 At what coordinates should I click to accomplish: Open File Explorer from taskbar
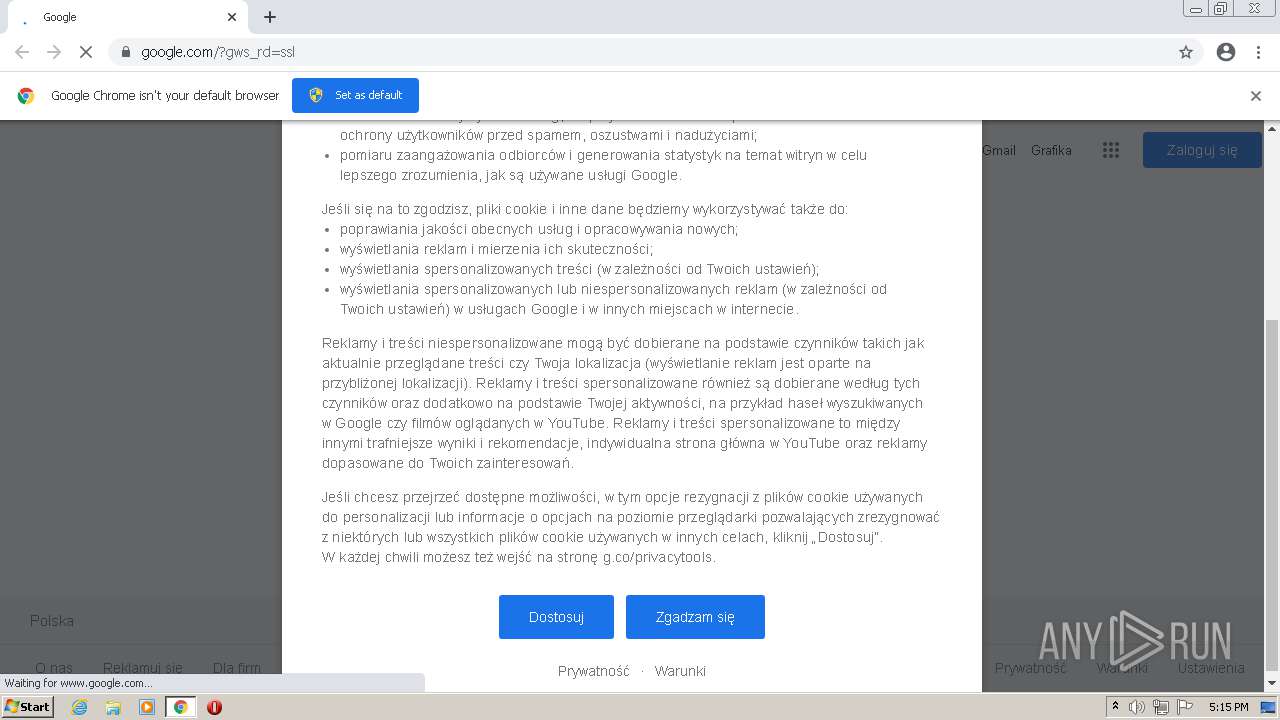click(x=113, y=707)
